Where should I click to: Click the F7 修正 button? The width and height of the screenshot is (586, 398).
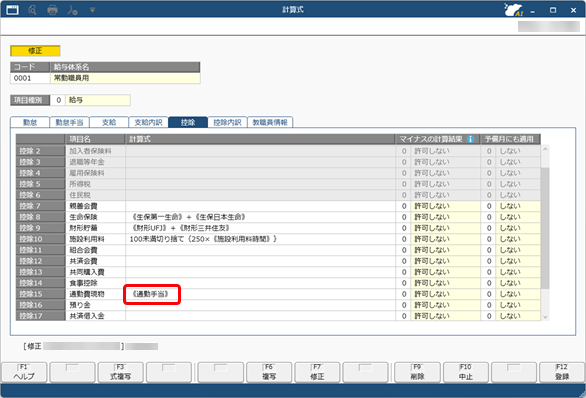coord(317,372)
